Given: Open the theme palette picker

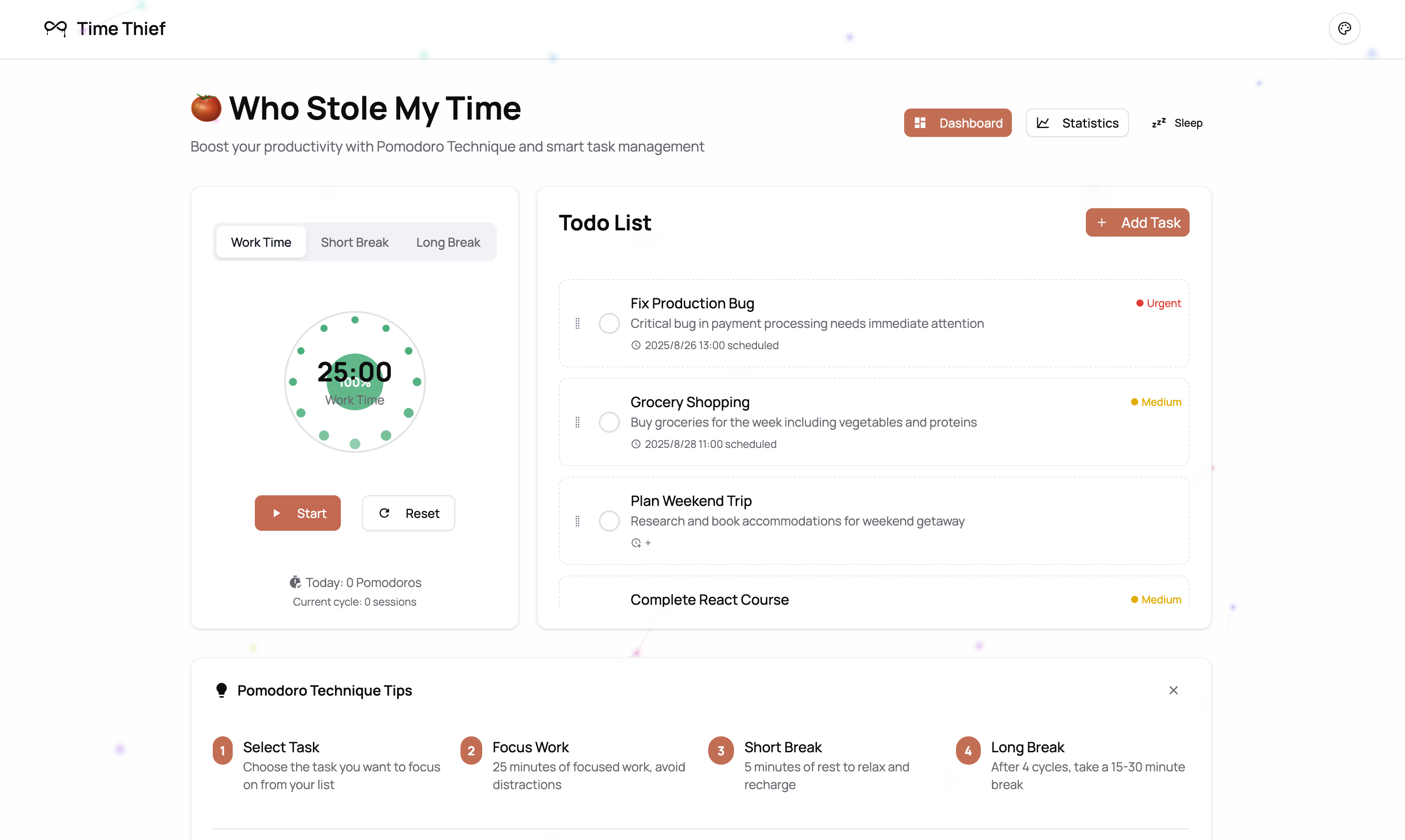Looking at the screenshot, I should pos(1344,28).
